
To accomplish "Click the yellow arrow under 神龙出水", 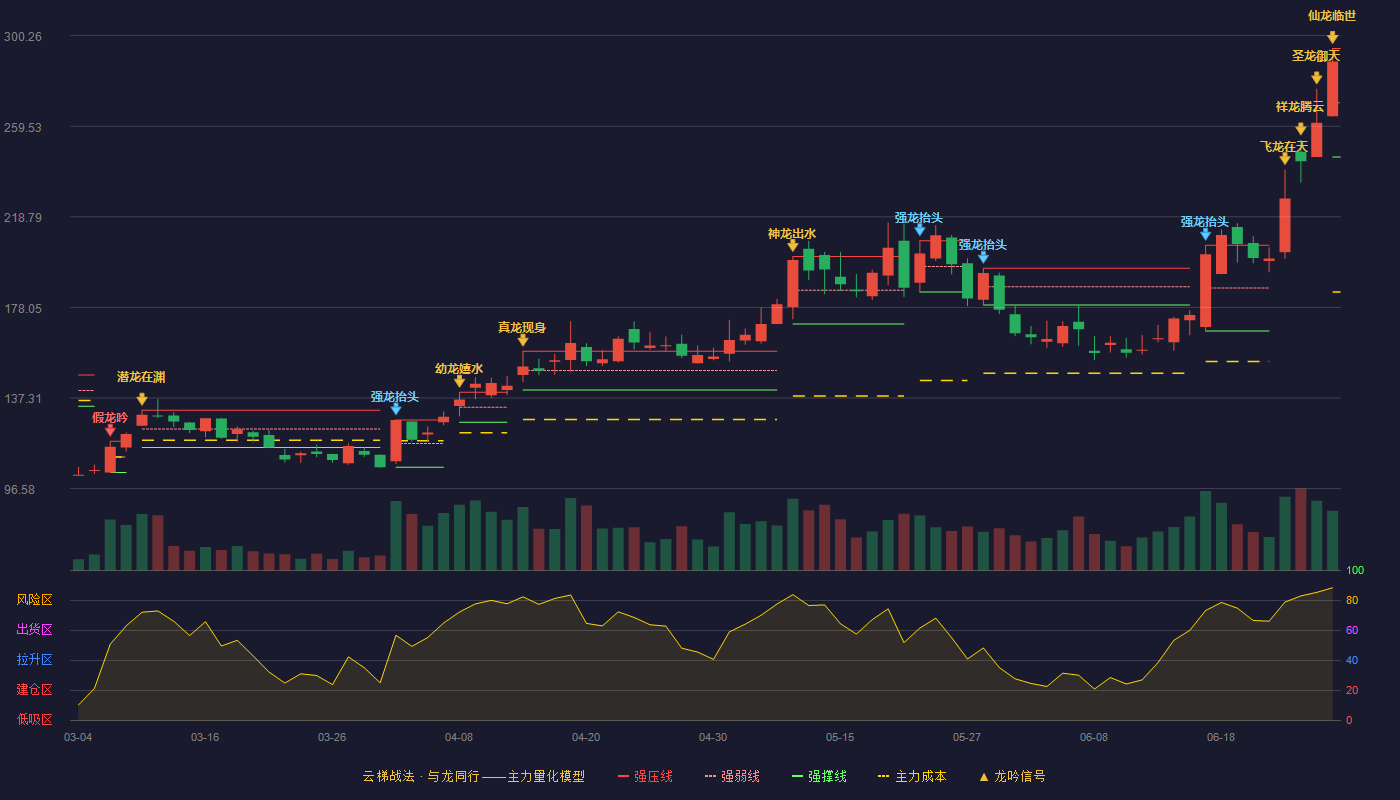I will [793, 246].
